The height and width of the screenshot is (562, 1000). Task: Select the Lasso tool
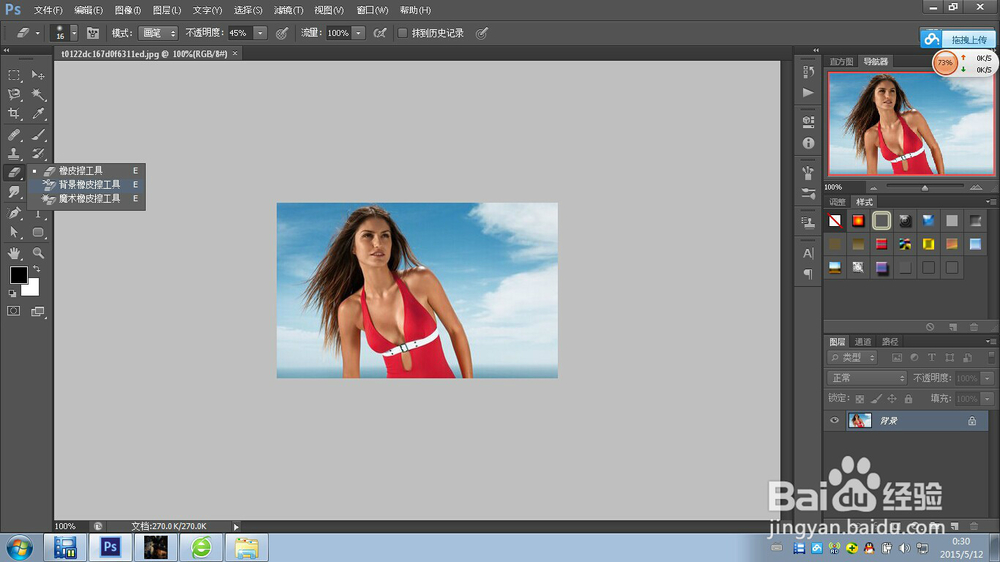[14, 95]
